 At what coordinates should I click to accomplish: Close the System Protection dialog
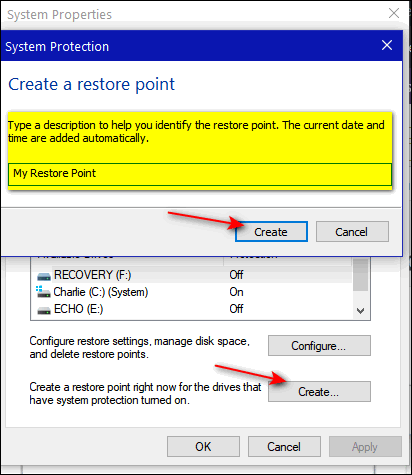(x=387, y=45)
